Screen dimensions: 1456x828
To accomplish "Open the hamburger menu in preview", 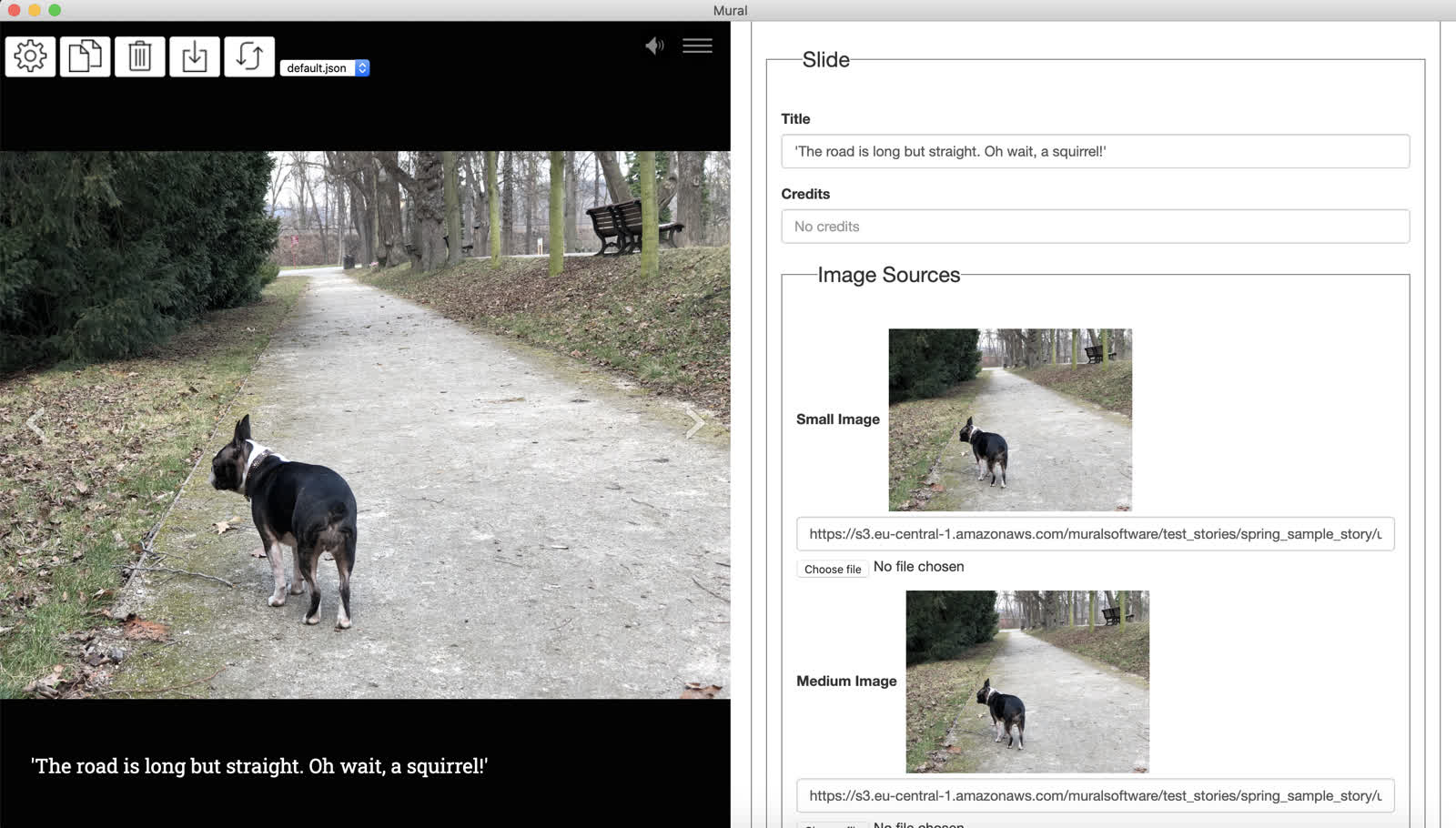I will (x=697, y=45).
